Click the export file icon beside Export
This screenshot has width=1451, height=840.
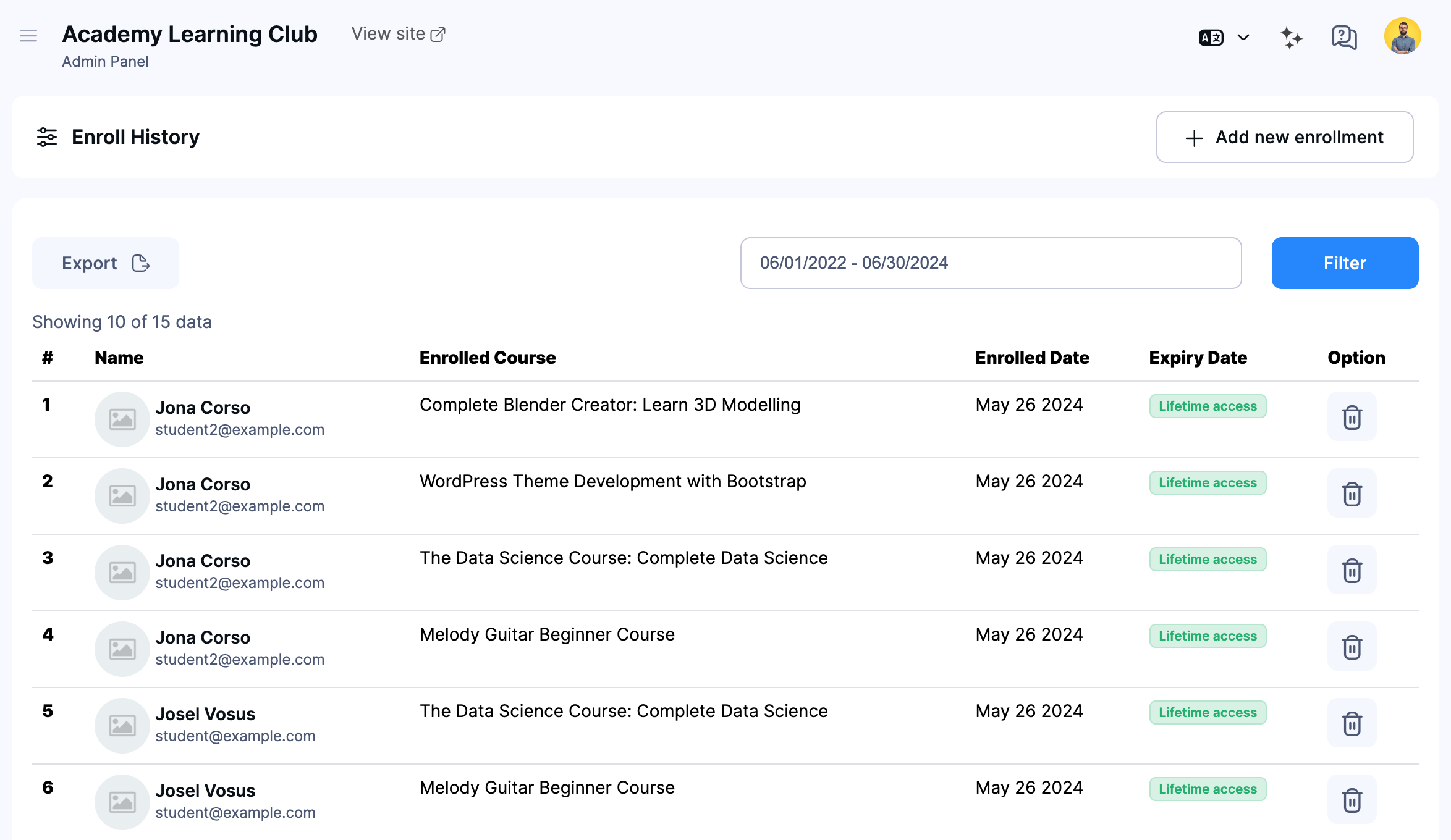tap(140, 263)
